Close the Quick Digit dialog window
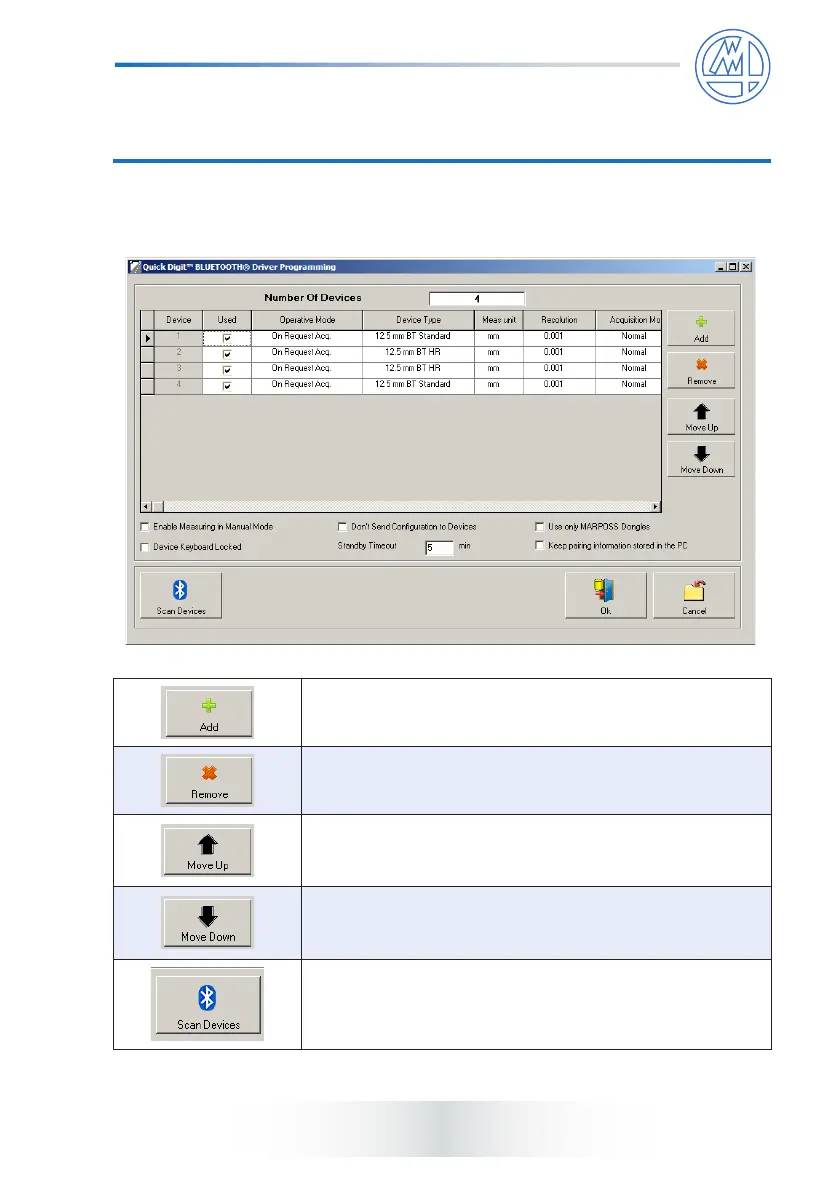Image resolution: width=839 pixels, height=1191 pixels. [x=746, y=267]
